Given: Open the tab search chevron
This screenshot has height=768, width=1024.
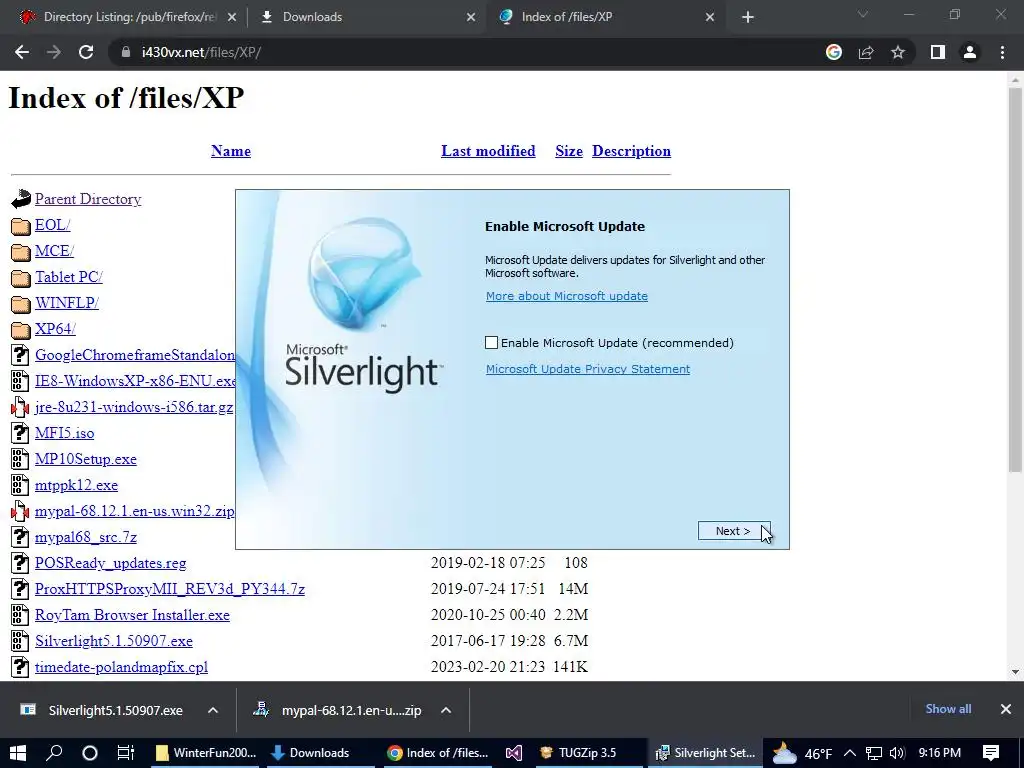Looking at the screenshot, I should coord(863,14).
